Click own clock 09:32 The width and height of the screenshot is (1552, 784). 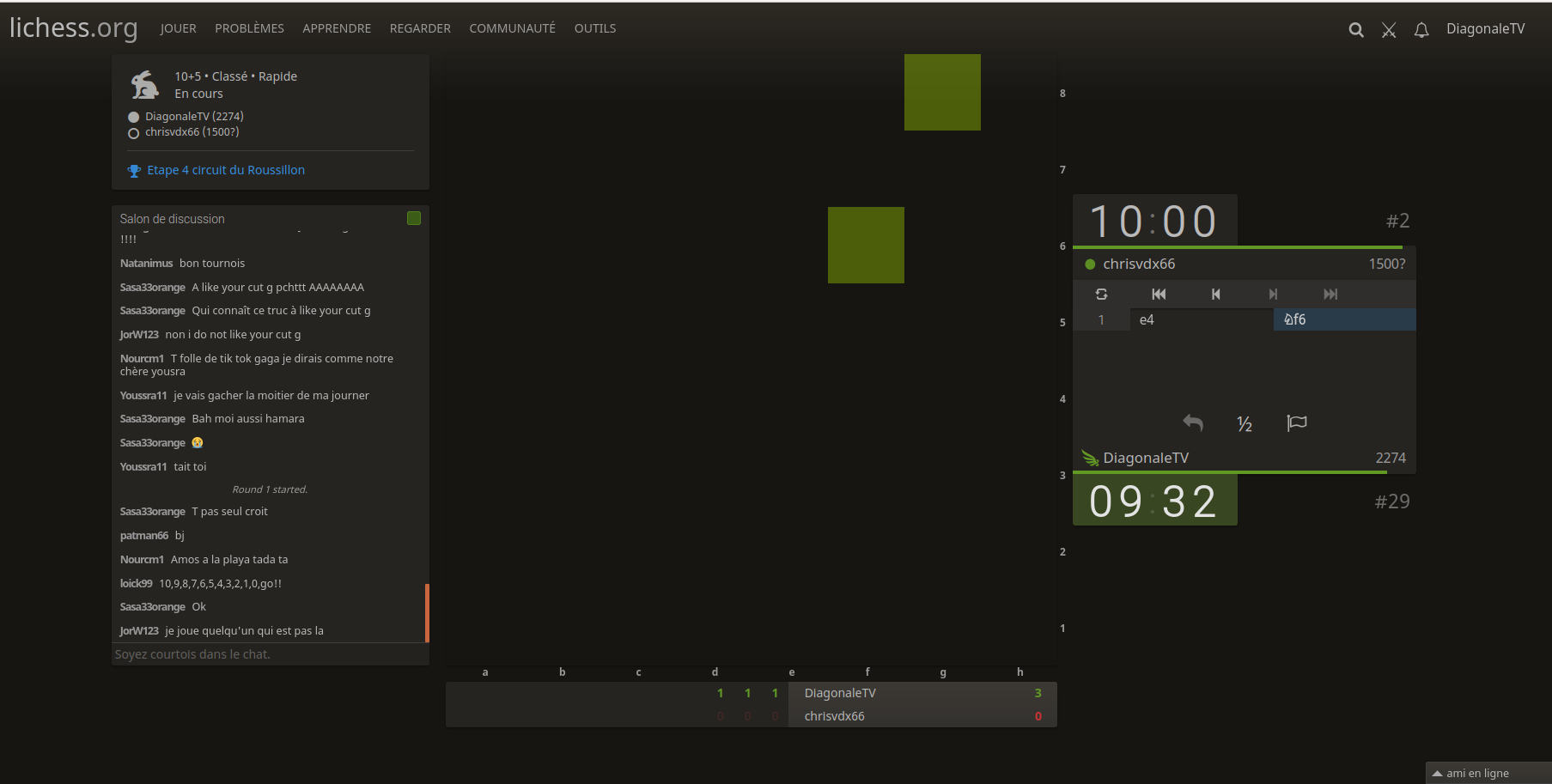[x=1154, y=501]
